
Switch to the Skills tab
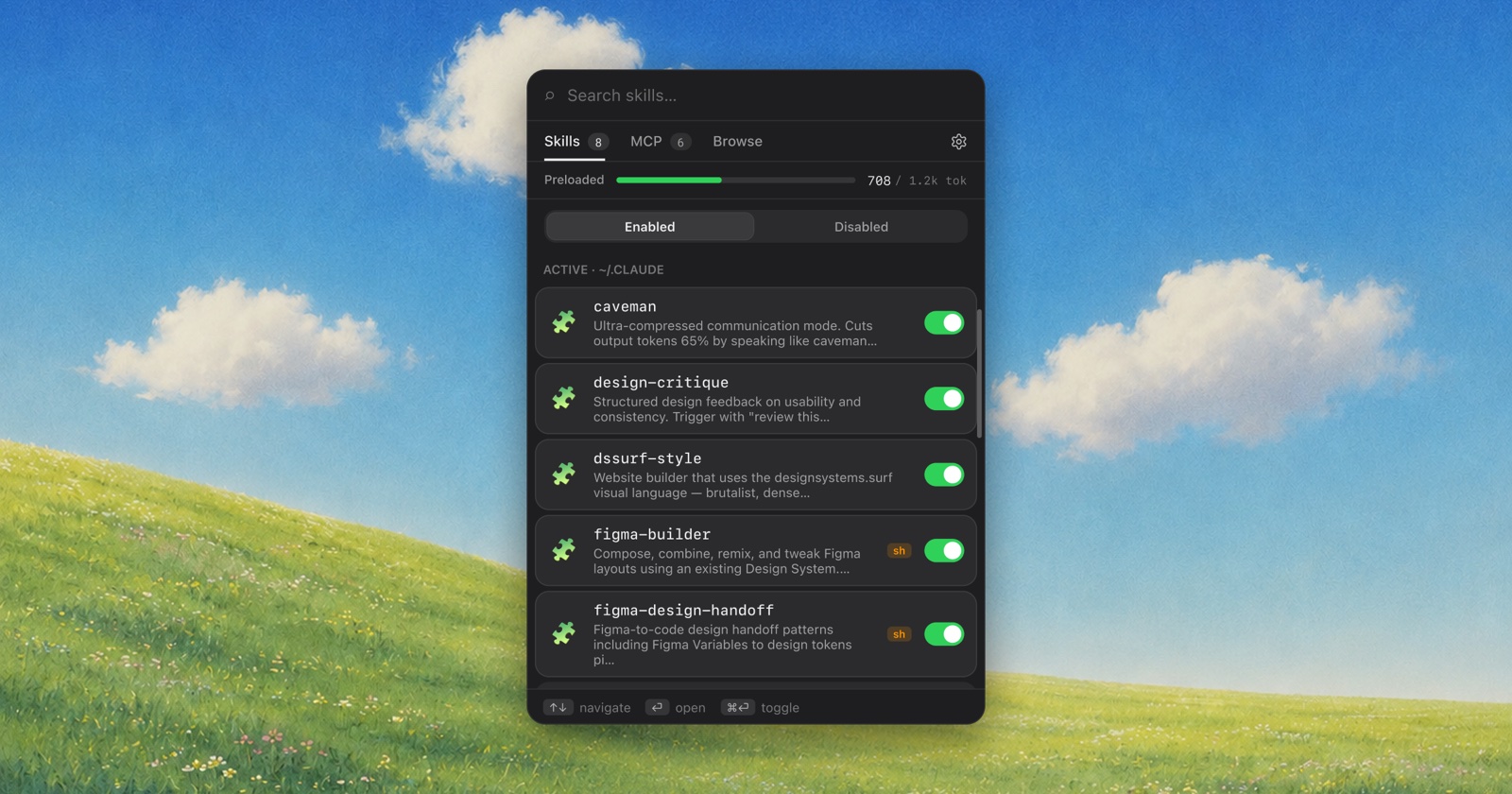point(575,142)
